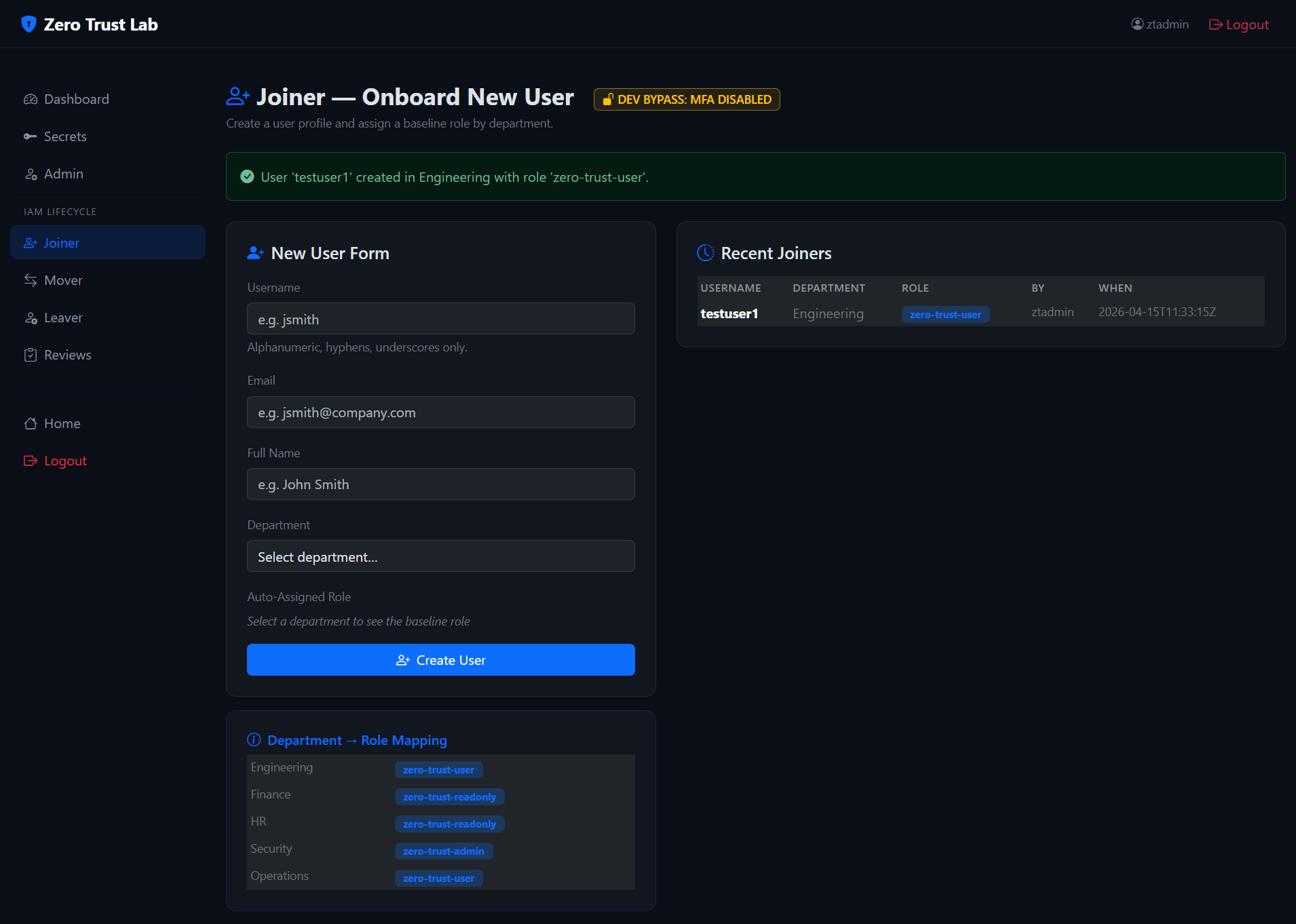
Task: Click the zero-trust-user badge for testuser1
Action: click(x=945, y=315)
